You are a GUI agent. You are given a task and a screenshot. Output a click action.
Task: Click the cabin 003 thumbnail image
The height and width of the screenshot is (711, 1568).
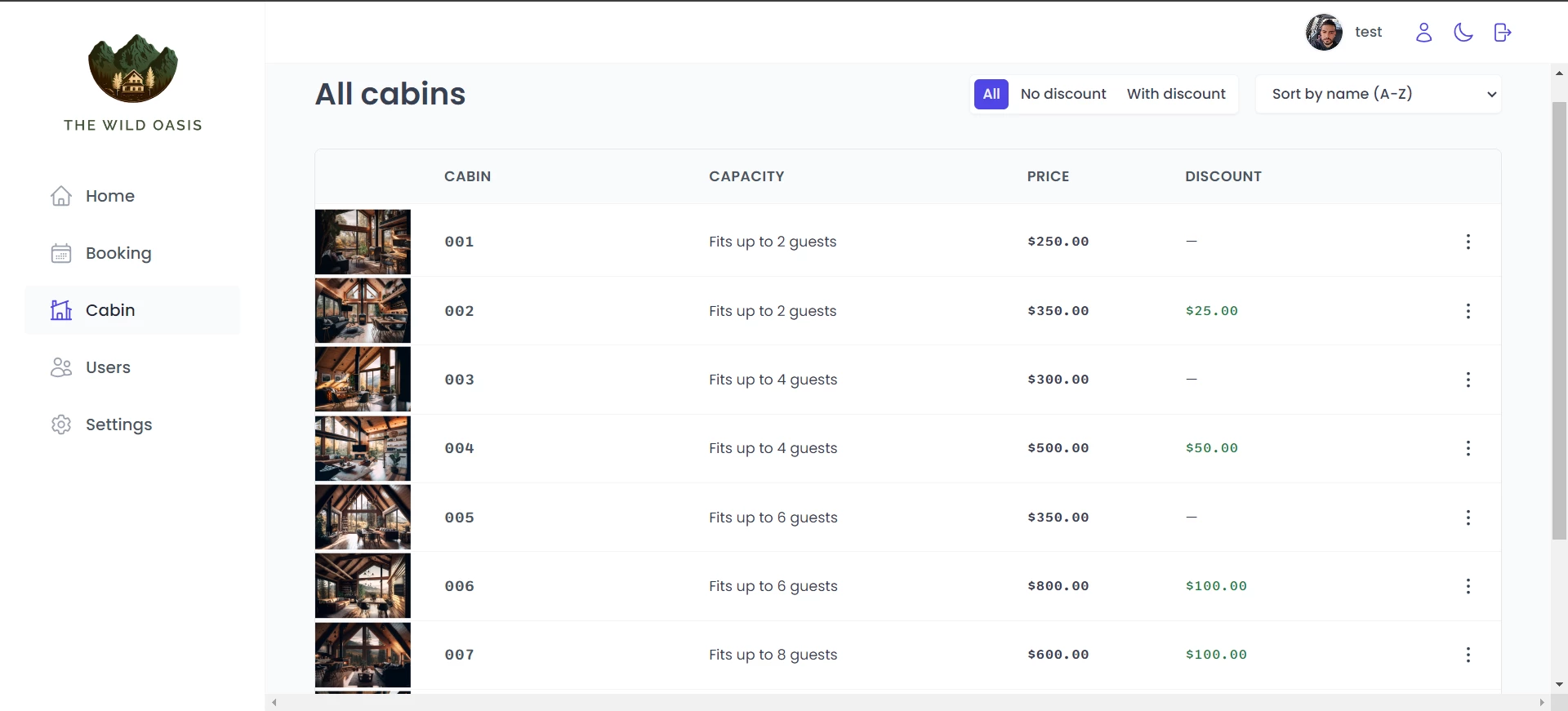[x=363, y=380]
